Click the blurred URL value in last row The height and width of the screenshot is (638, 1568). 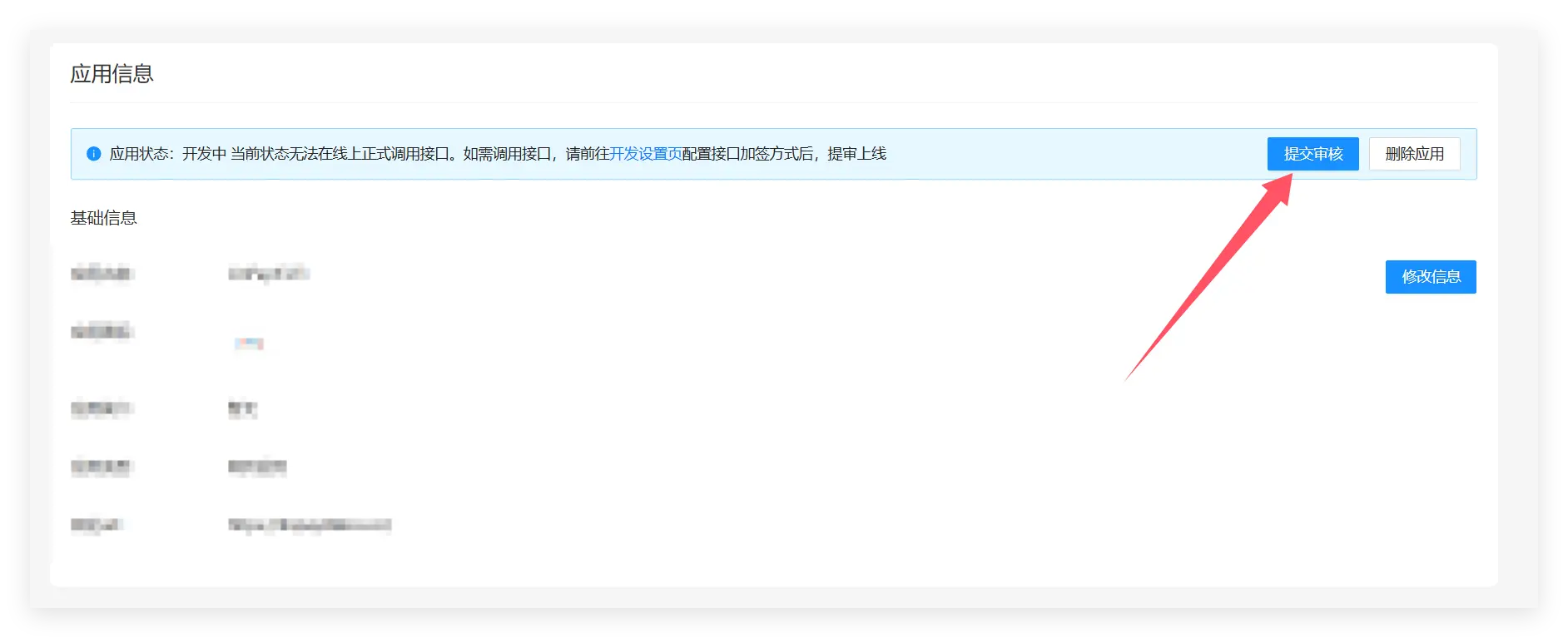(310, 525)
